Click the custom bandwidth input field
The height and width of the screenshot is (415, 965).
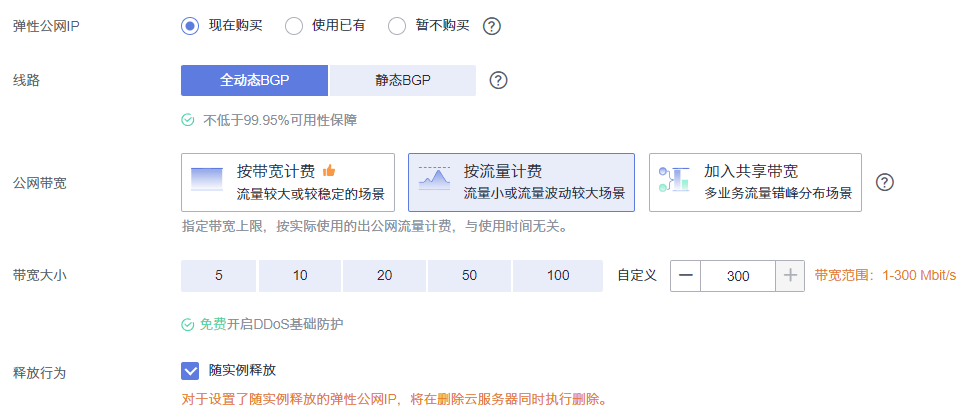(738, 275)
